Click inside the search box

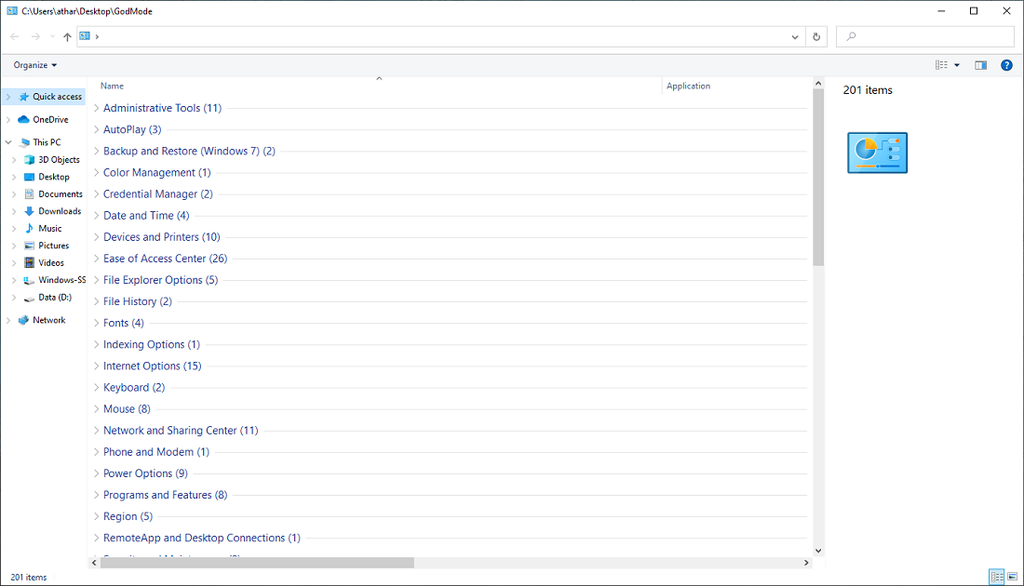(925, 36)
